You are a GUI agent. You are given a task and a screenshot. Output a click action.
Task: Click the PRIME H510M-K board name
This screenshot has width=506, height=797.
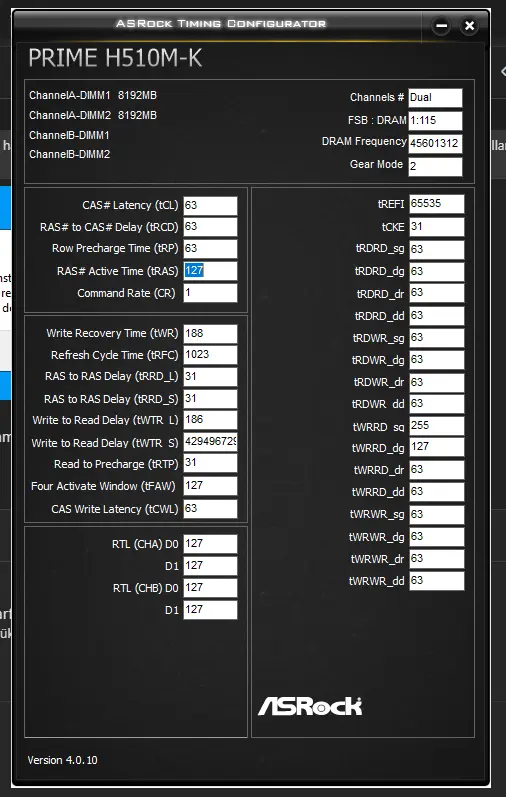coord(115,58)
